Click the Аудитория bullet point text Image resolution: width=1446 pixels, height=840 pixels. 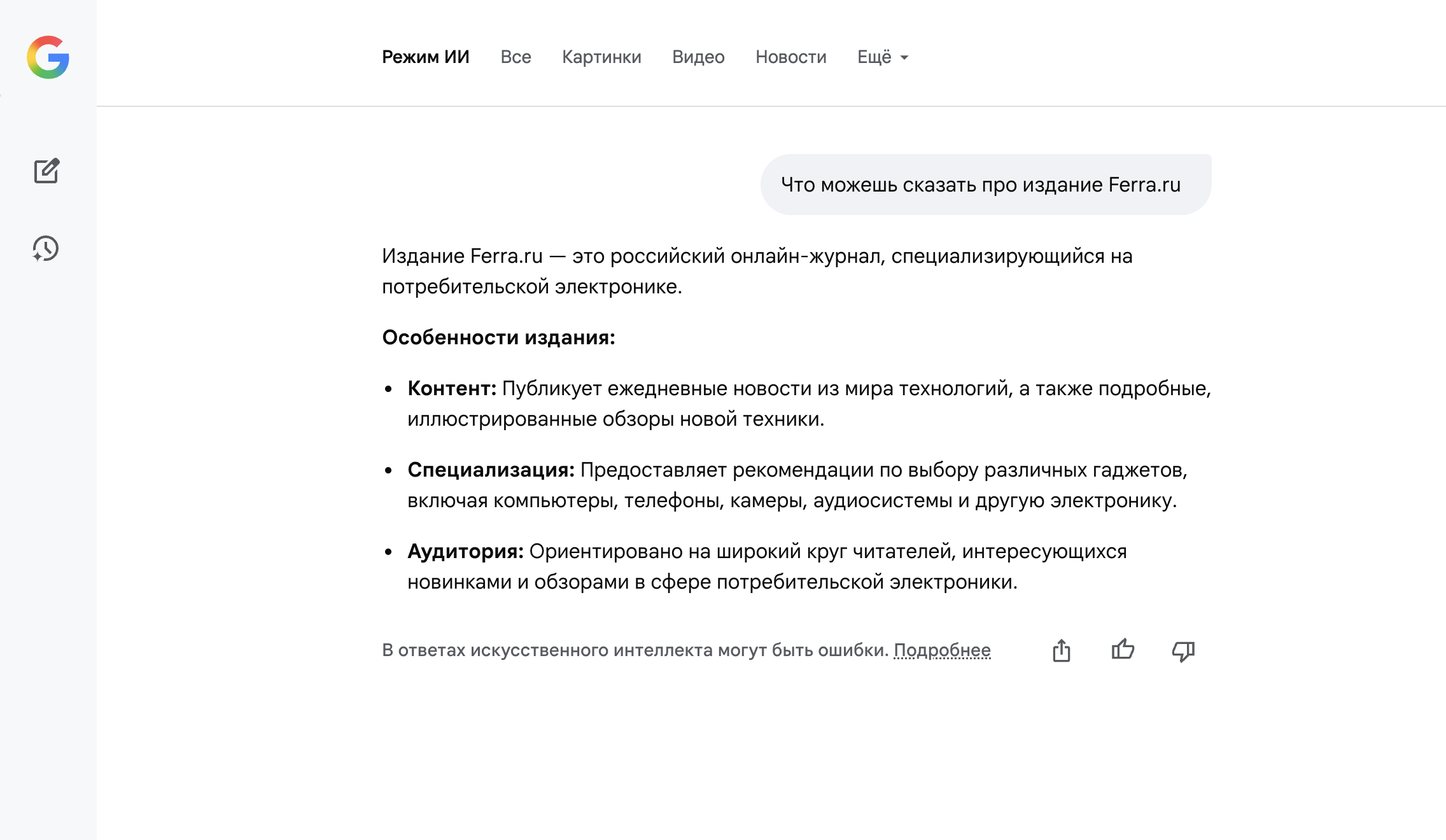pos(767,566)
